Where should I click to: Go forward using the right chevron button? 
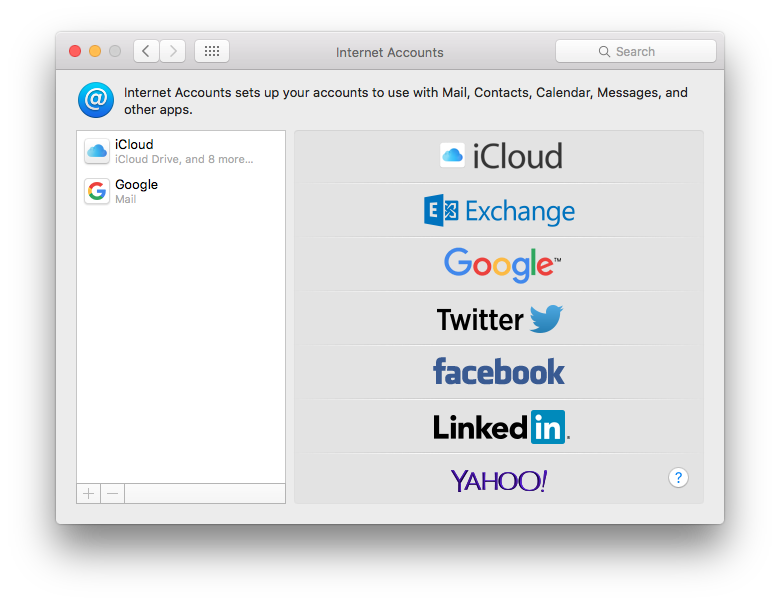pyautogui.click(x=172, y=51)
